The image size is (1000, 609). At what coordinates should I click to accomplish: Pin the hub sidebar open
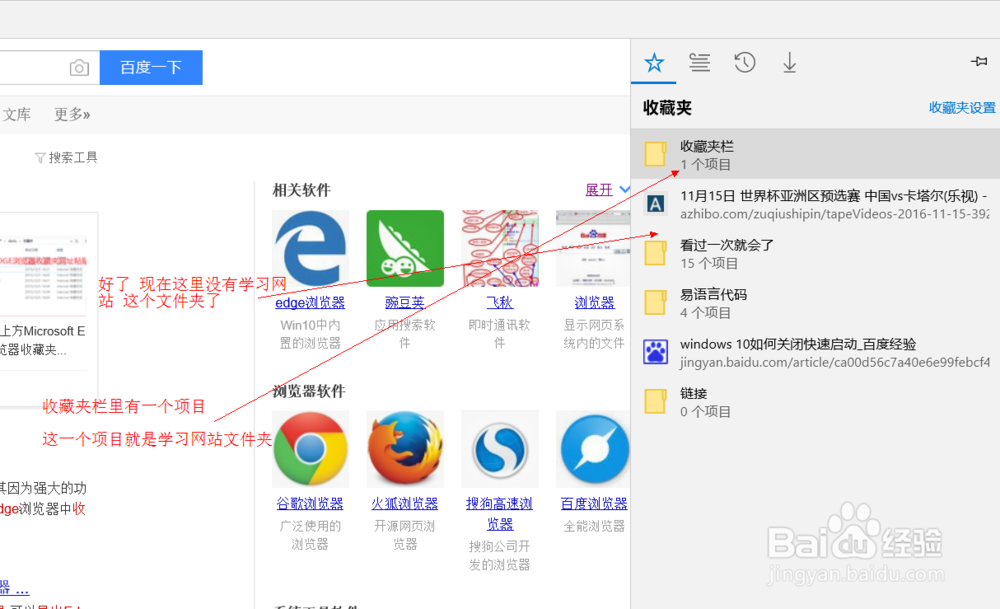click(x=977, y=62)
